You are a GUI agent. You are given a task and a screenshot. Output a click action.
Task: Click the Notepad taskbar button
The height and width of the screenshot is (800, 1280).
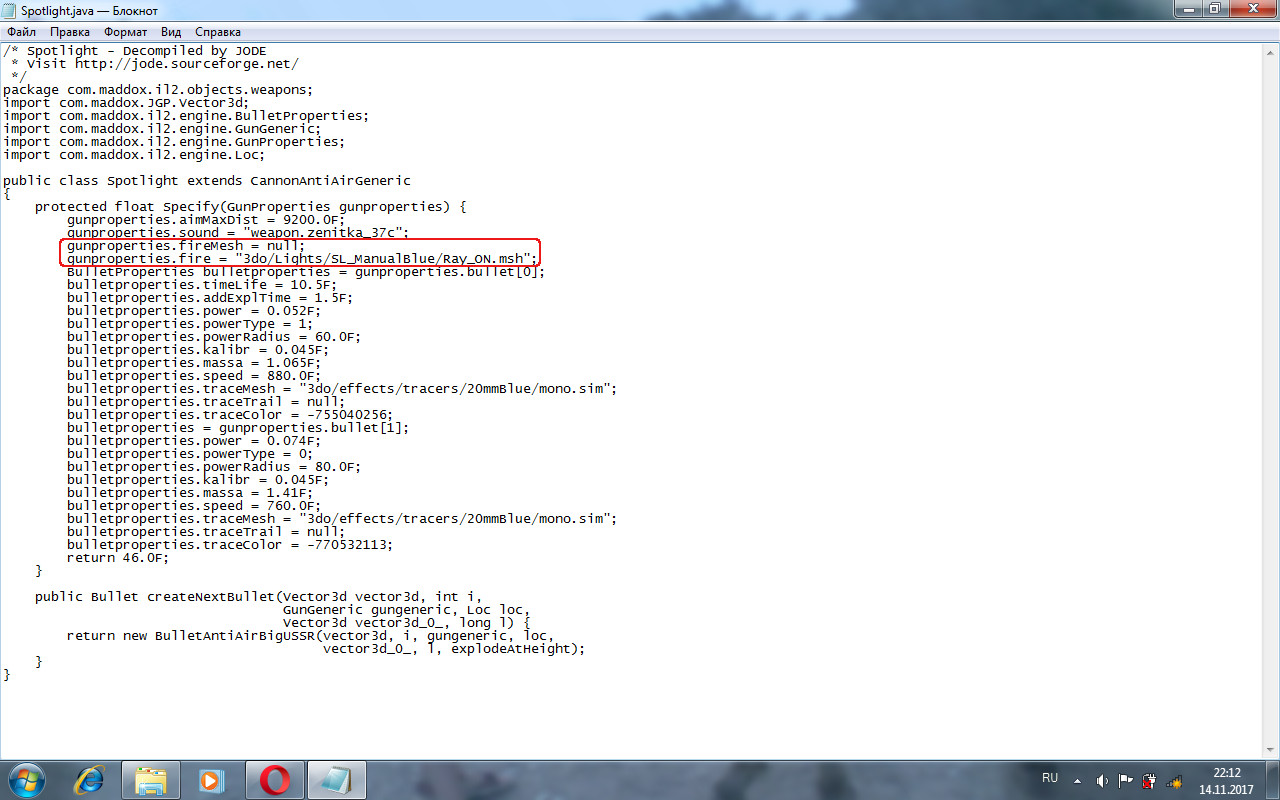tap(336, 779)
